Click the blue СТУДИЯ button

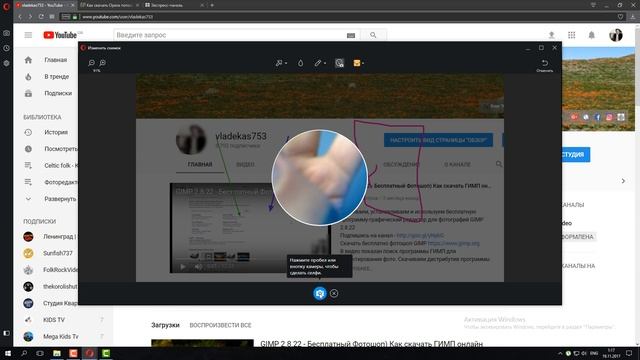(x=576, y=155)
